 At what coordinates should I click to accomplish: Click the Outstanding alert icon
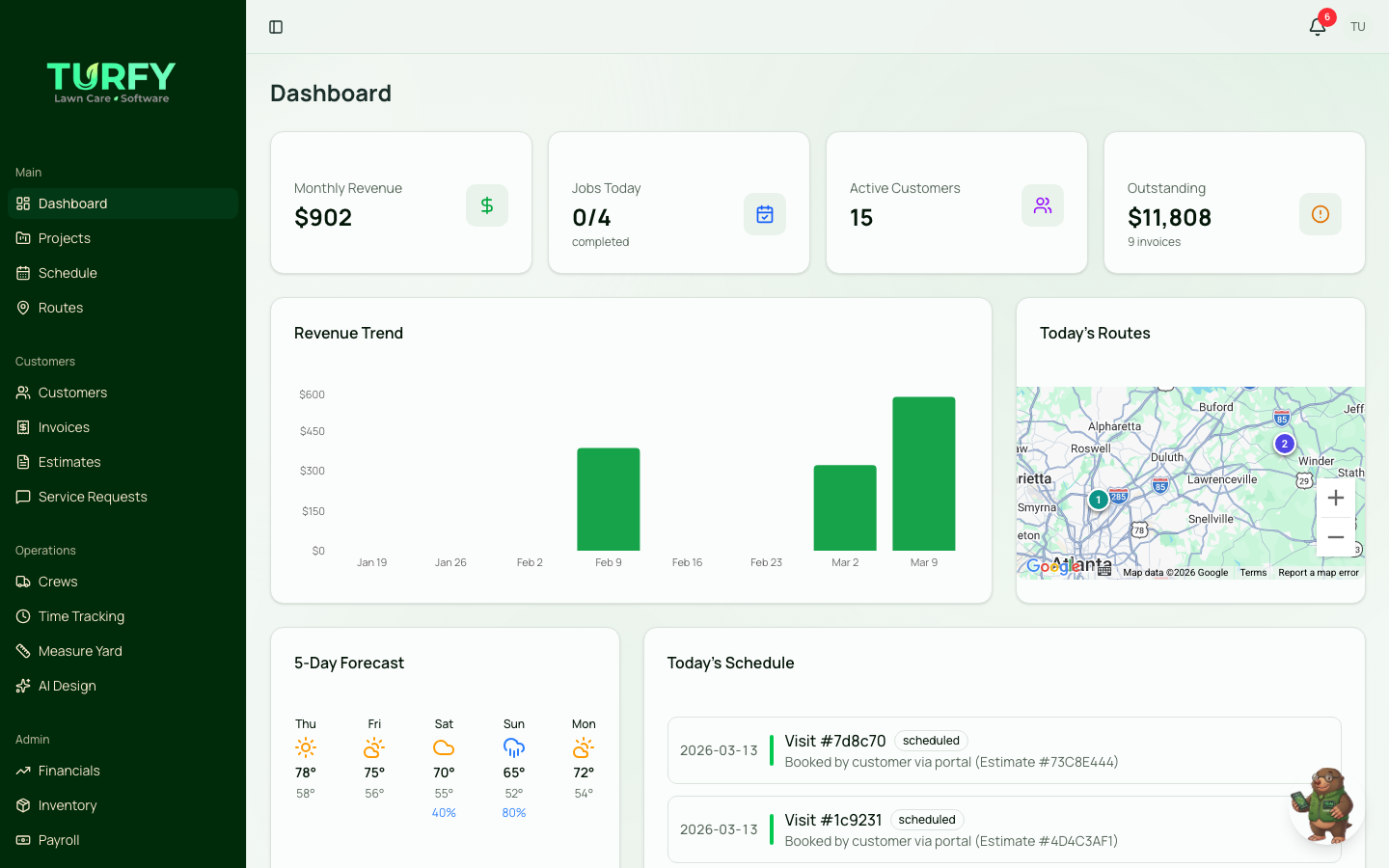[1321, 214]
